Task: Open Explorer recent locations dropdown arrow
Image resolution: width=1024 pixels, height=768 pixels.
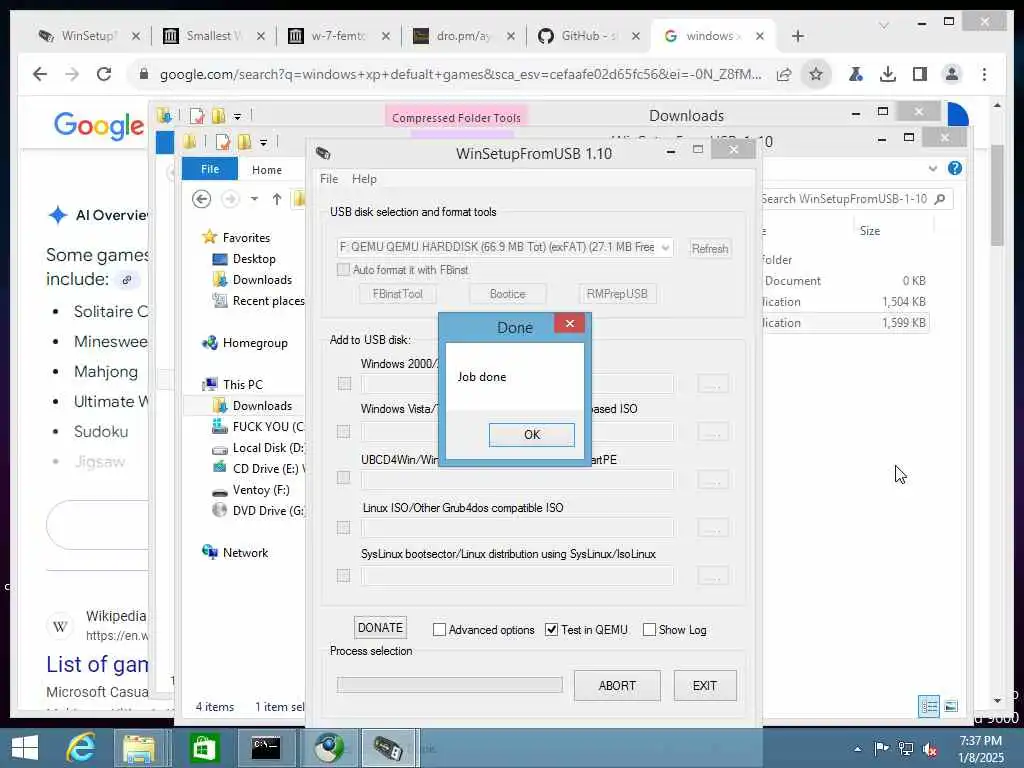Action: coord(254,199)
